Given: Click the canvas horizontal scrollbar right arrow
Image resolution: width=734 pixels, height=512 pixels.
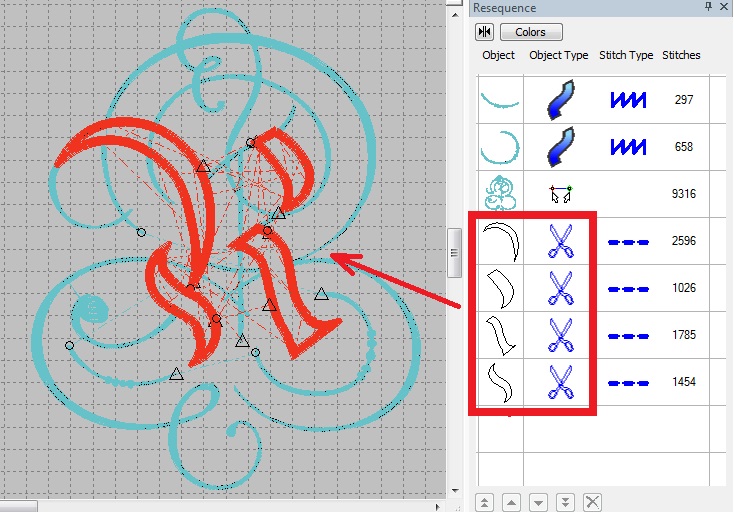Looking at the screenshot, I should pyautogui.click(x=437, y=506).
